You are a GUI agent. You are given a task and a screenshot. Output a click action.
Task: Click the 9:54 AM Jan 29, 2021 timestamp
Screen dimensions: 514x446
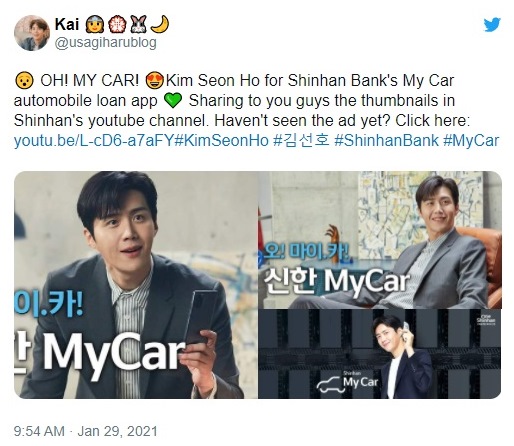[85, 431]
